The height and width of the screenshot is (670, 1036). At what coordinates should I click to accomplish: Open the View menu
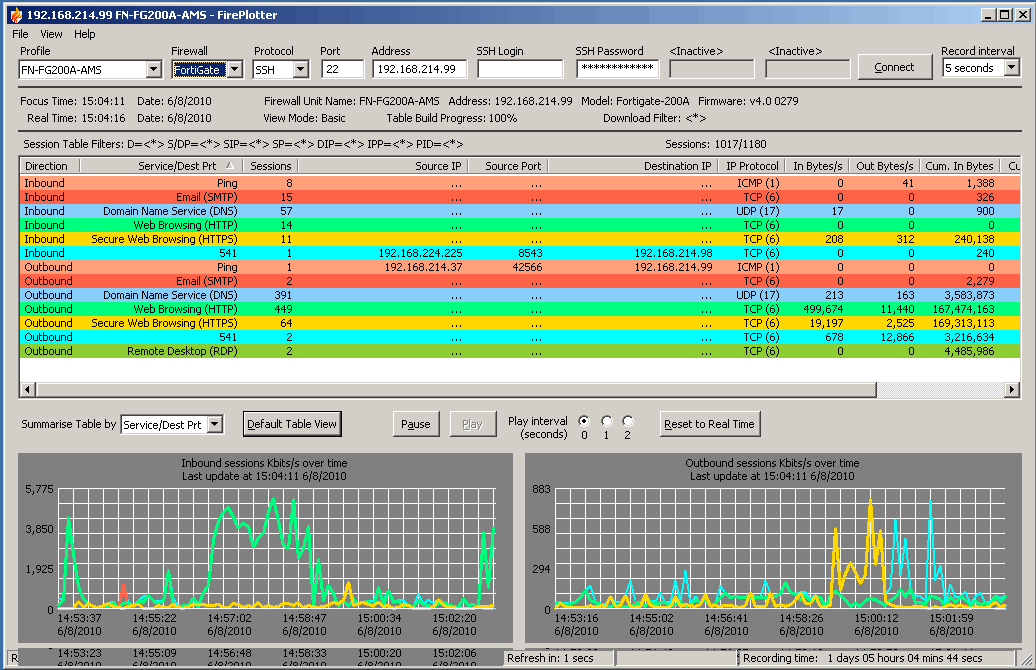click(51, 34)
